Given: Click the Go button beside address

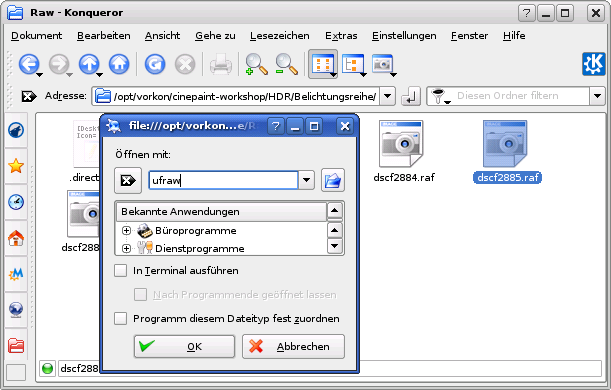Looking at the screenshot, I should pyautogui.click(x=411, y=96).
